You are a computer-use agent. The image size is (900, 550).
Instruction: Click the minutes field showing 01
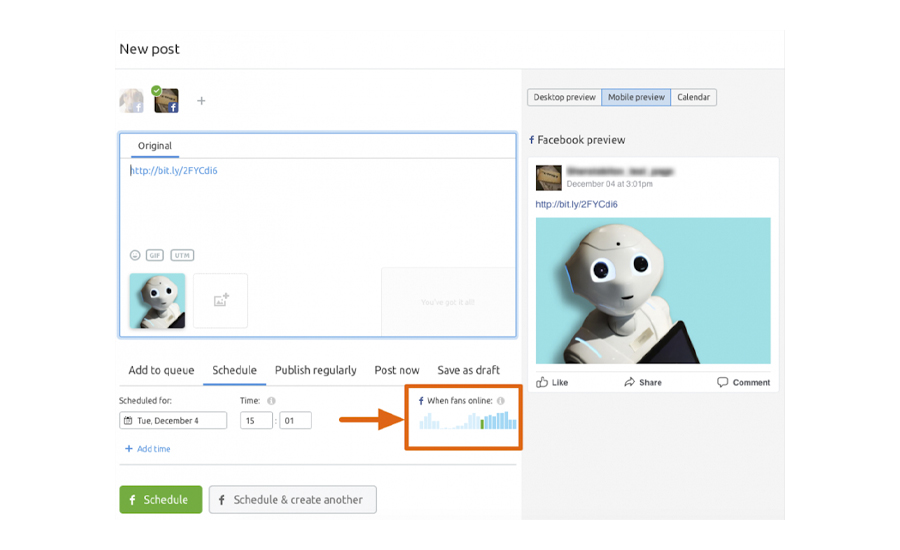tap(295, 421)
